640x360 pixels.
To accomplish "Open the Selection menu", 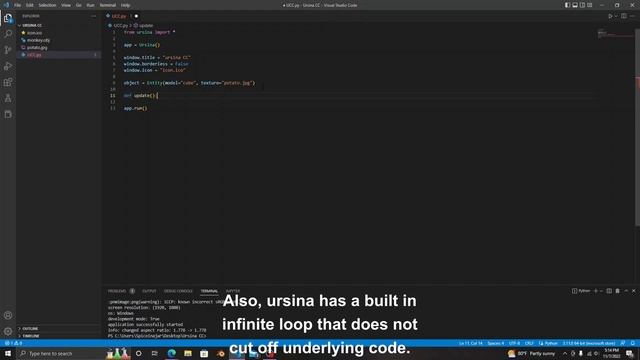I will click(47, 5).
